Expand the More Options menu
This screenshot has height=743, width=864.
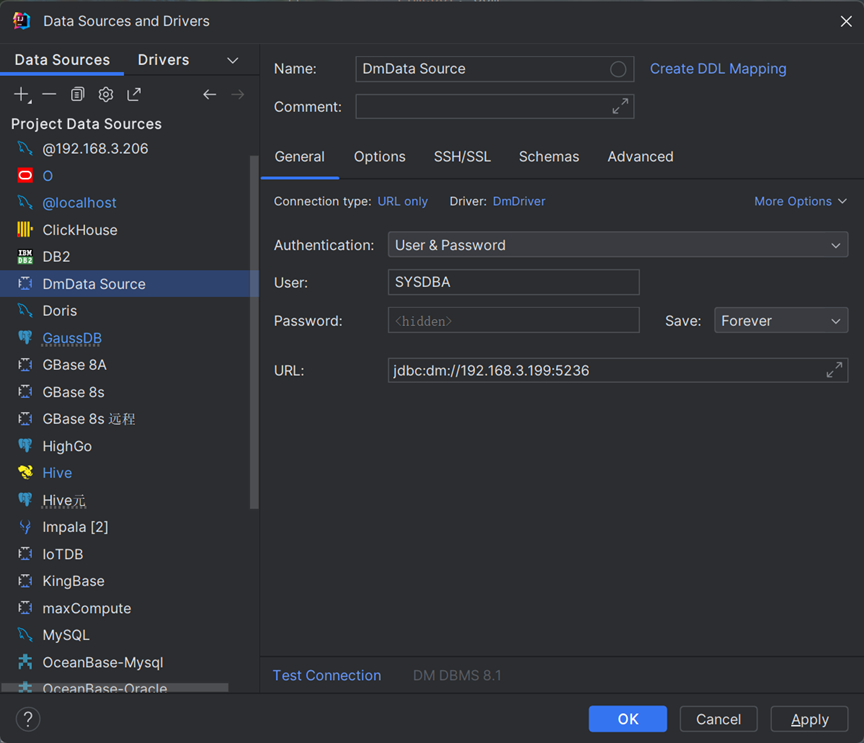click(x=800, y=201)
